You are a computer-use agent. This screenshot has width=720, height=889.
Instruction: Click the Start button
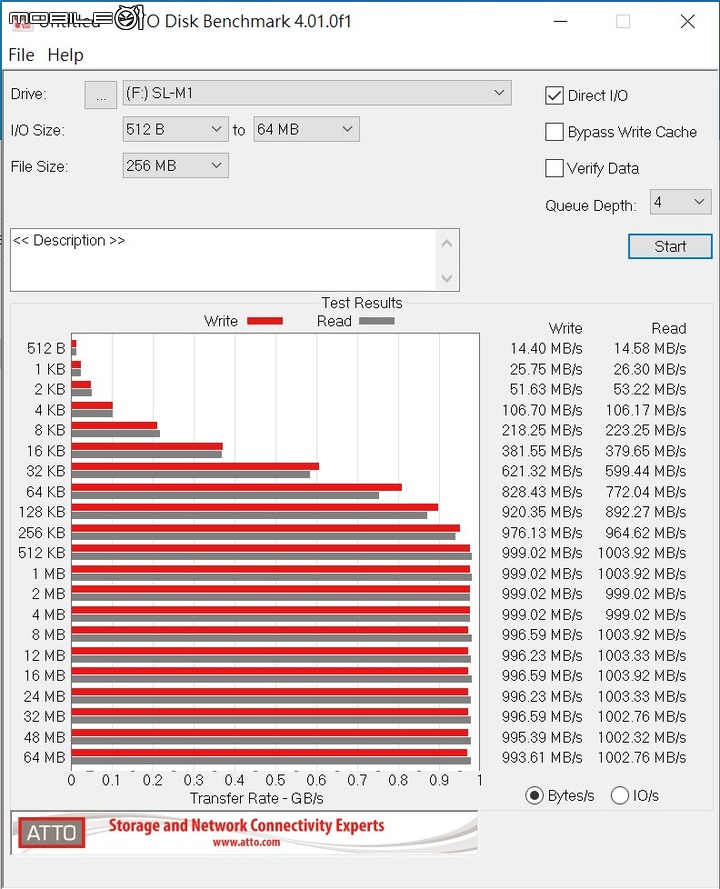point(670,247)
